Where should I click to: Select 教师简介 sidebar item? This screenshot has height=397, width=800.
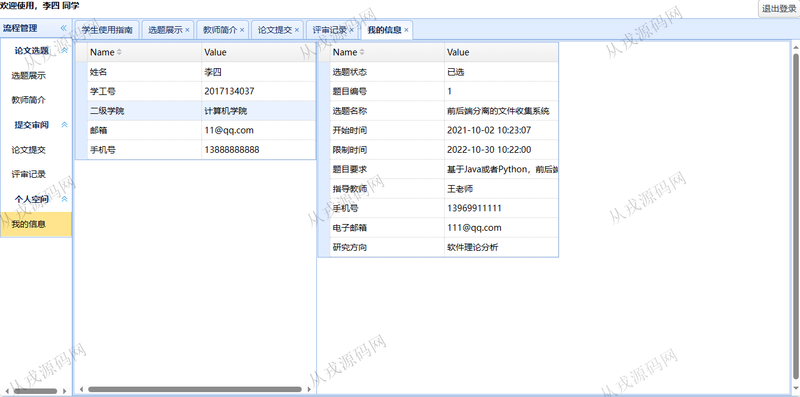[x=29, y=100]
